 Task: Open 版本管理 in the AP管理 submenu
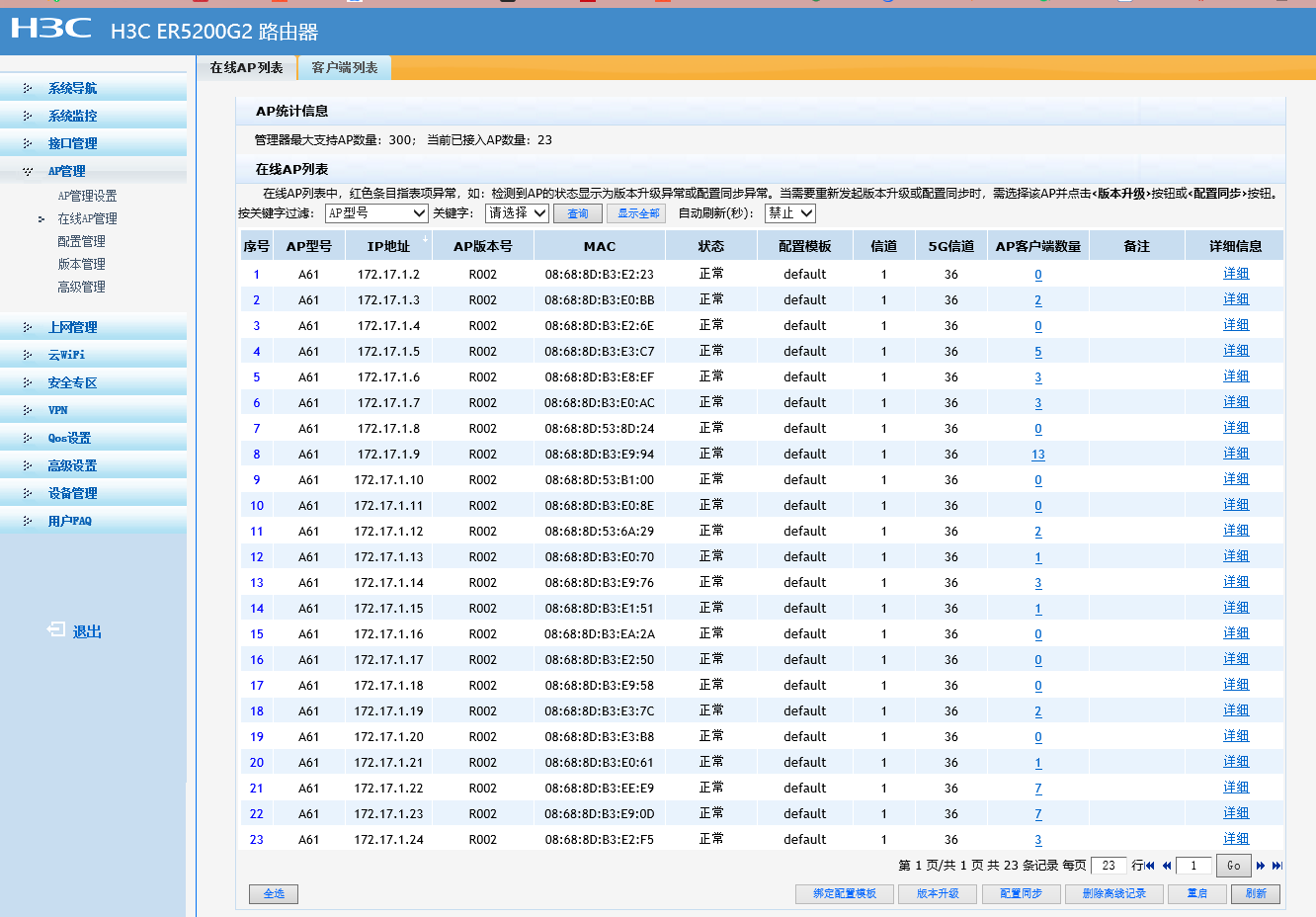[x=81, y=264]
